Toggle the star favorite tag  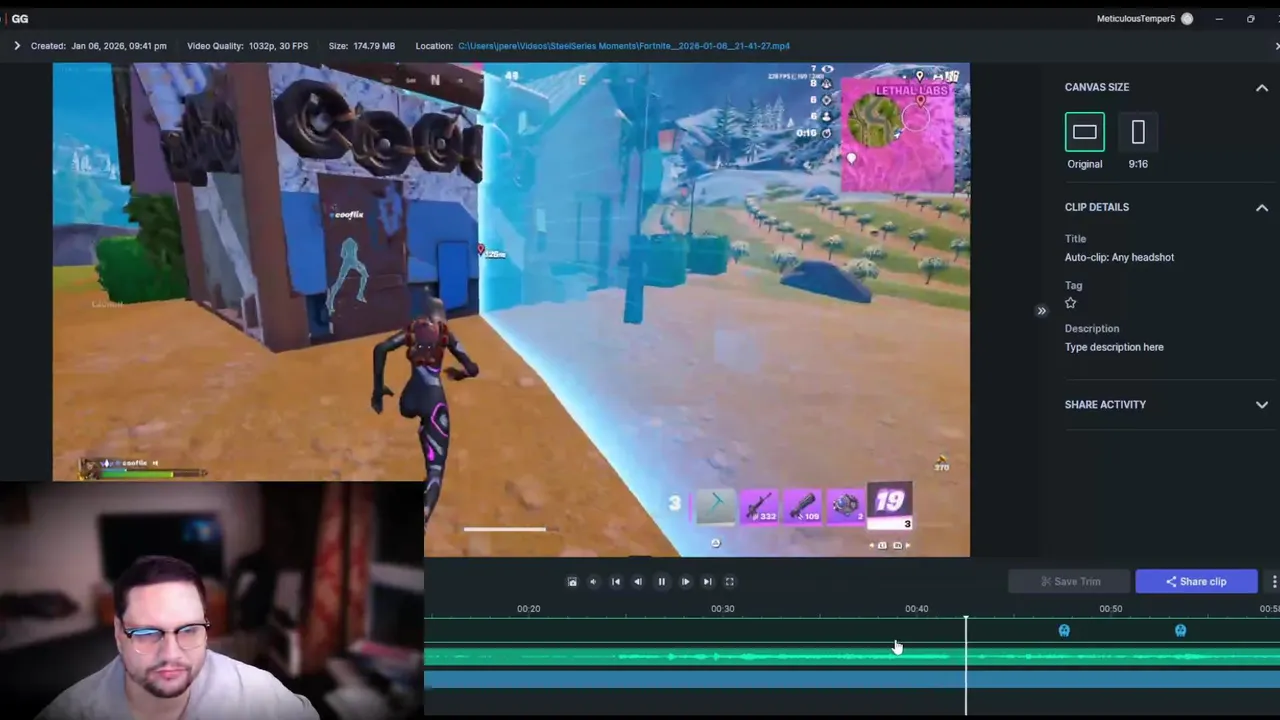tap(1071, 303)
